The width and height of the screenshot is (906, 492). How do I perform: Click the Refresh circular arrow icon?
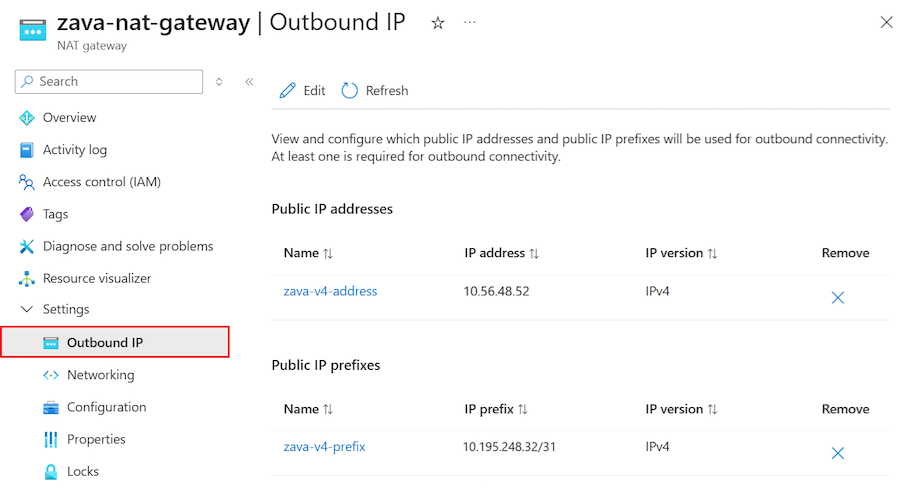[x=350, y=91]
